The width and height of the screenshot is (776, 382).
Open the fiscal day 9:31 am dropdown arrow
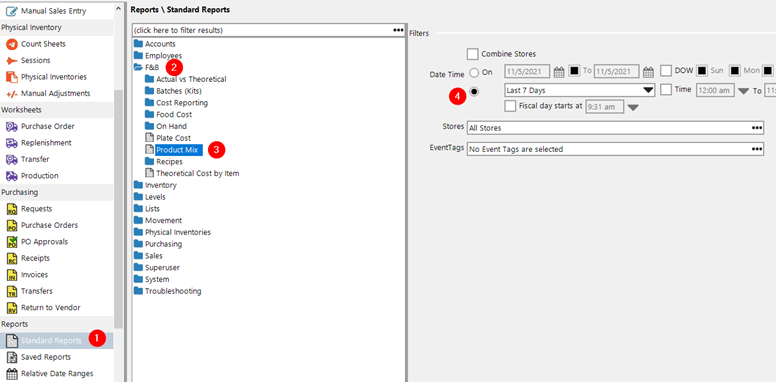pyautogui.click(x=633, y=107)
